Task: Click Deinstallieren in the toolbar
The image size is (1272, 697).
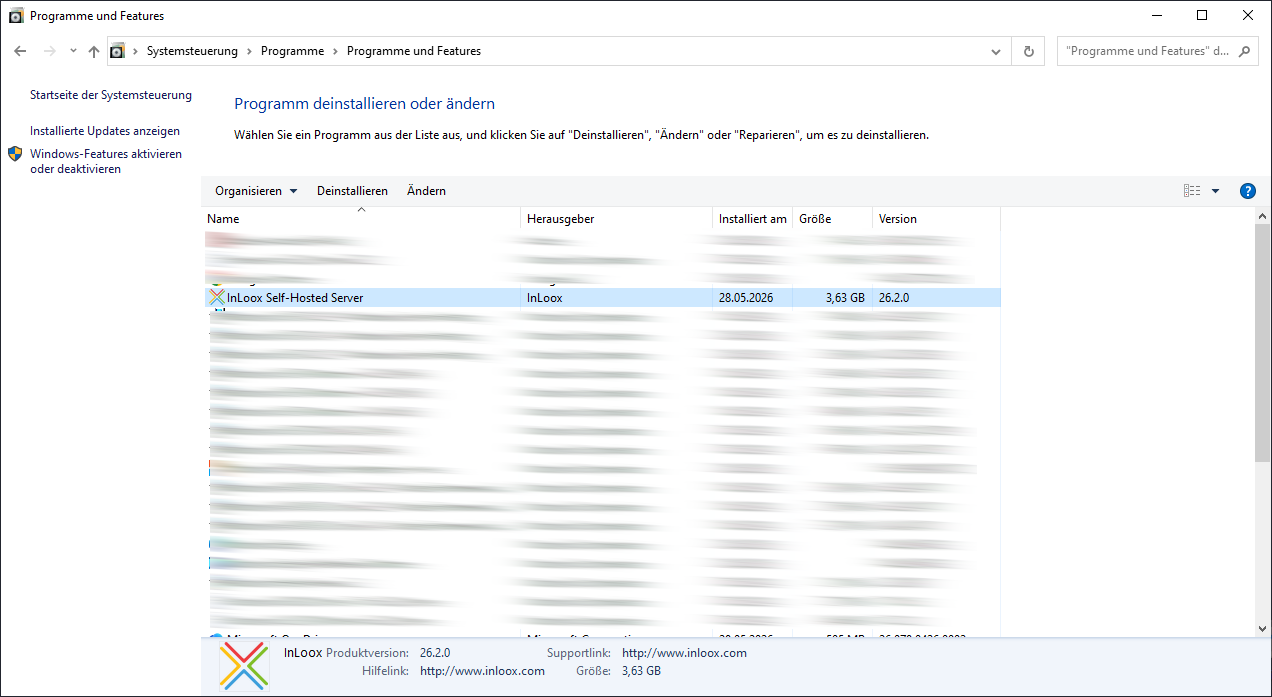Action: coord(352,191)
